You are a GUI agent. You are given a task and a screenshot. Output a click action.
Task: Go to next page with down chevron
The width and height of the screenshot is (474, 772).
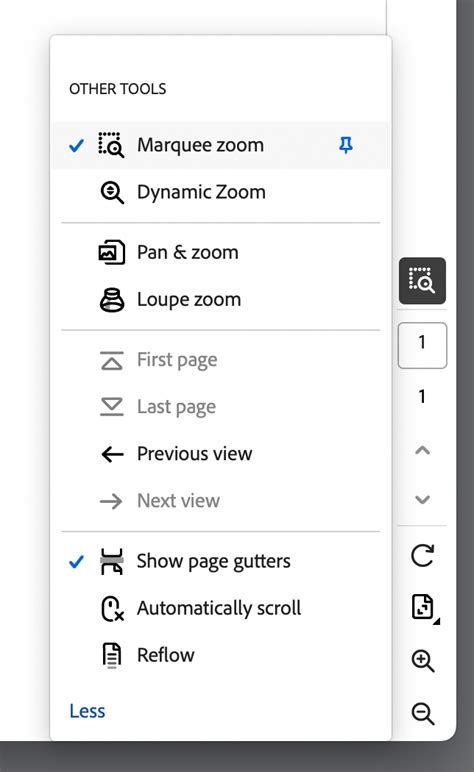click(x=422, y=500)
